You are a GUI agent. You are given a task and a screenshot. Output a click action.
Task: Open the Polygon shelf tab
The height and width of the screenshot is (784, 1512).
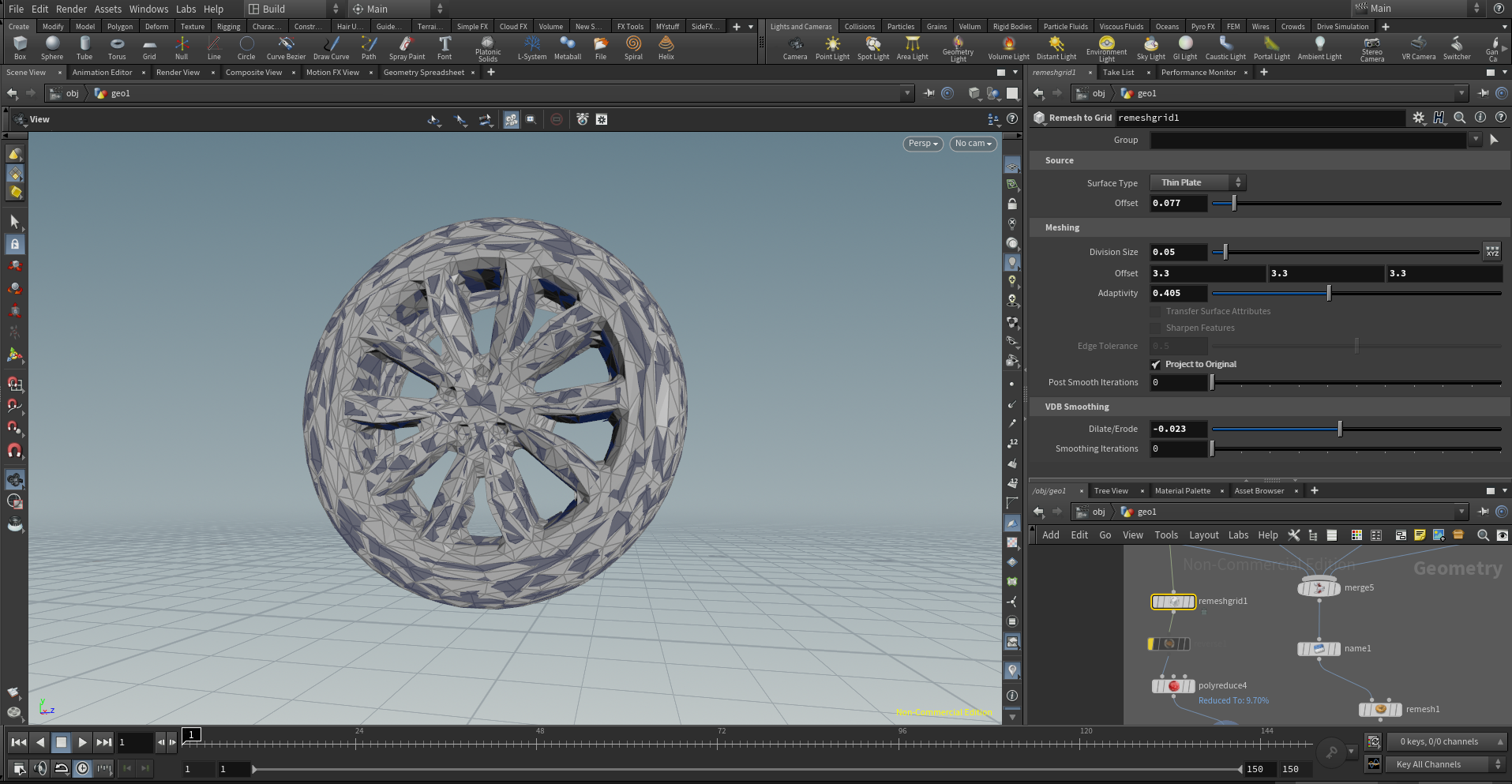(120, 27)
